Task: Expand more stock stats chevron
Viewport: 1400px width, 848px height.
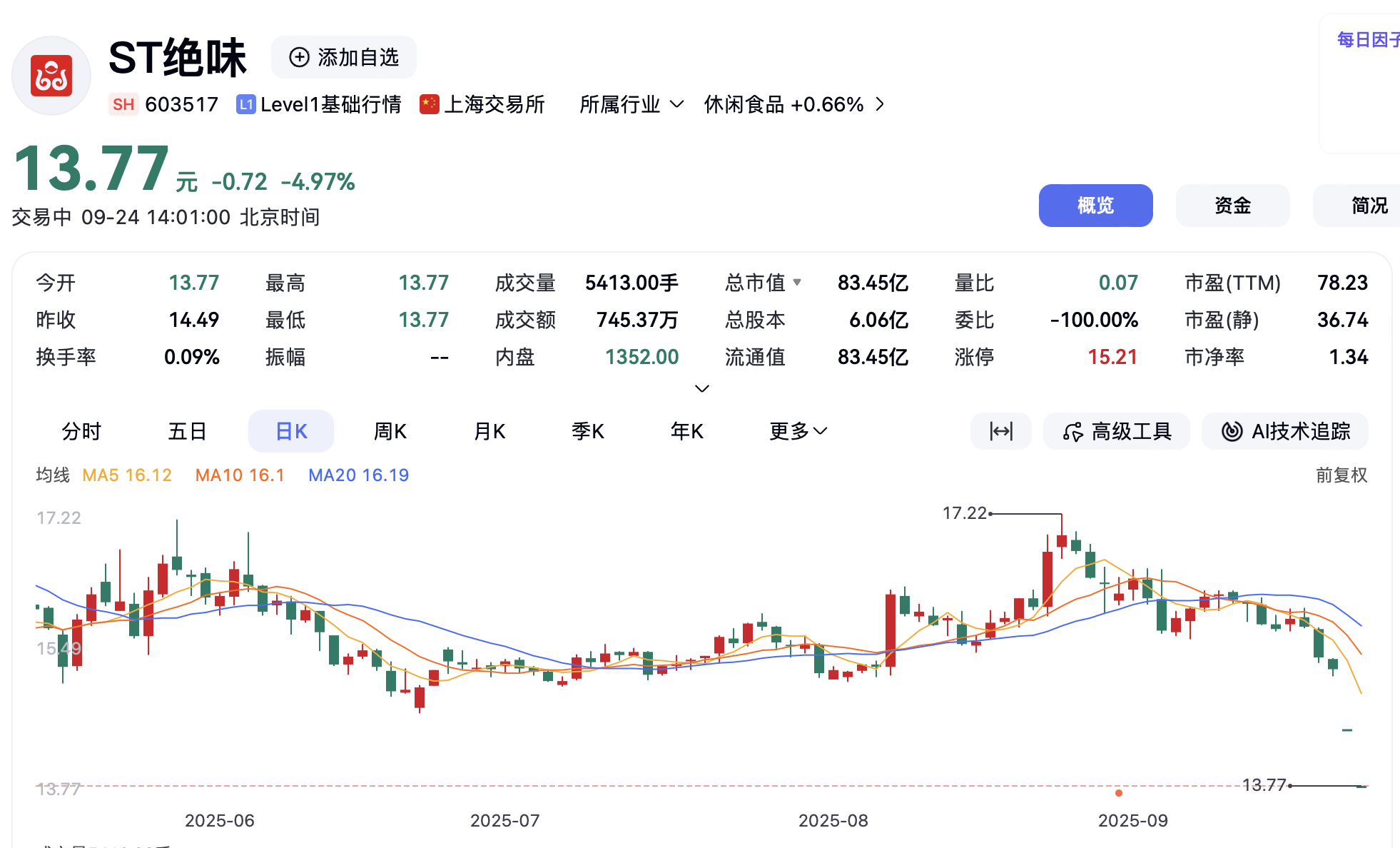Action: (701, 388)
